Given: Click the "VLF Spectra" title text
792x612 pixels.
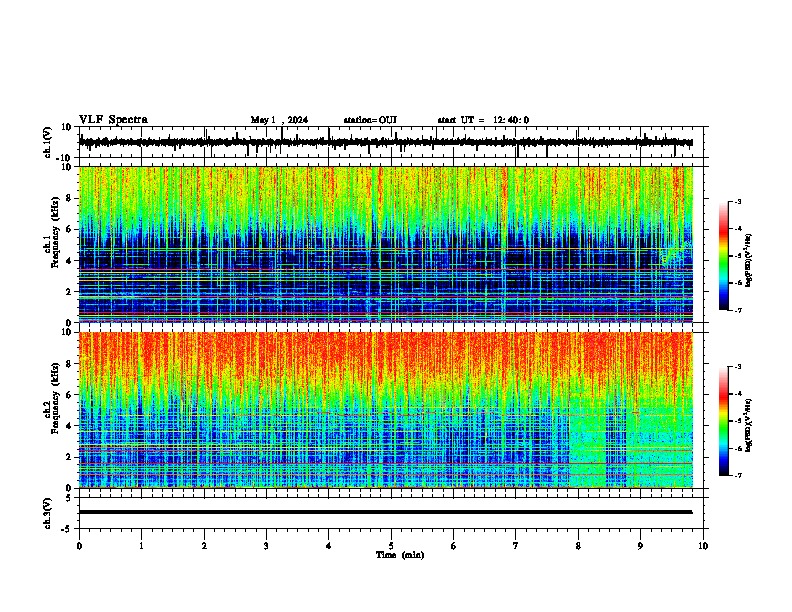Looking at the screenshot, I should click(113, 120).
